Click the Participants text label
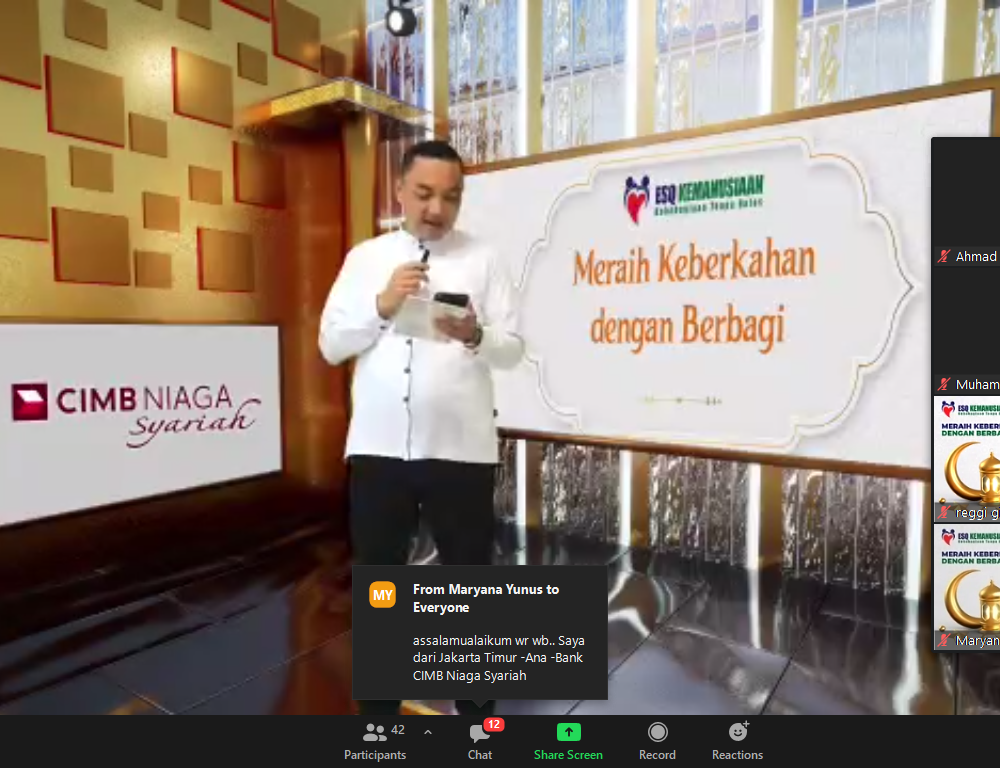Image resolution: width=1000 pixels, height=768 pixels. coord(375,755)
